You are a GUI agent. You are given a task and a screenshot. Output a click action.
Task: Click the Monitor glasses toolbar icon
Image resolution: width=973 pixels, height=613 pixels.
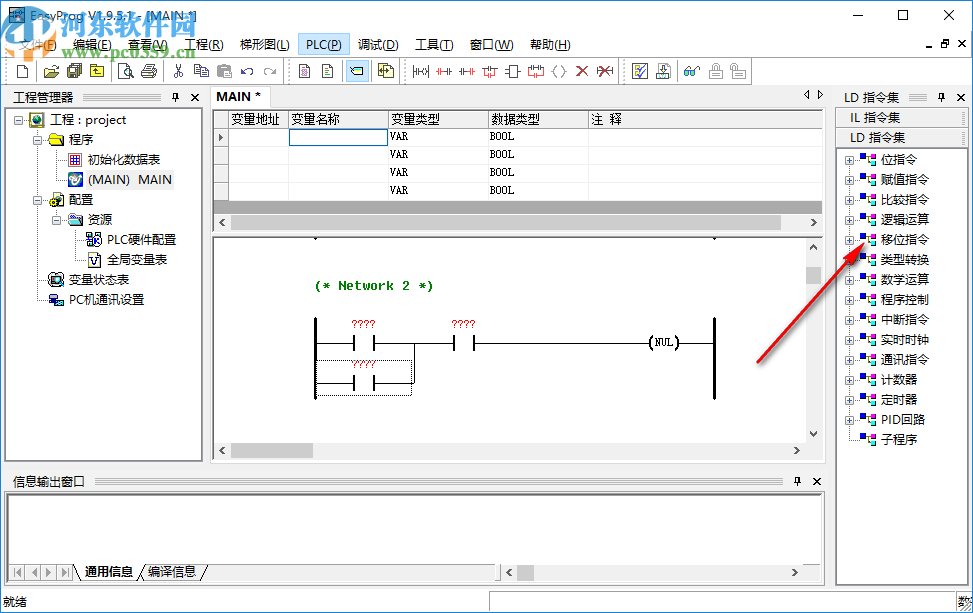tap(692, 71)
